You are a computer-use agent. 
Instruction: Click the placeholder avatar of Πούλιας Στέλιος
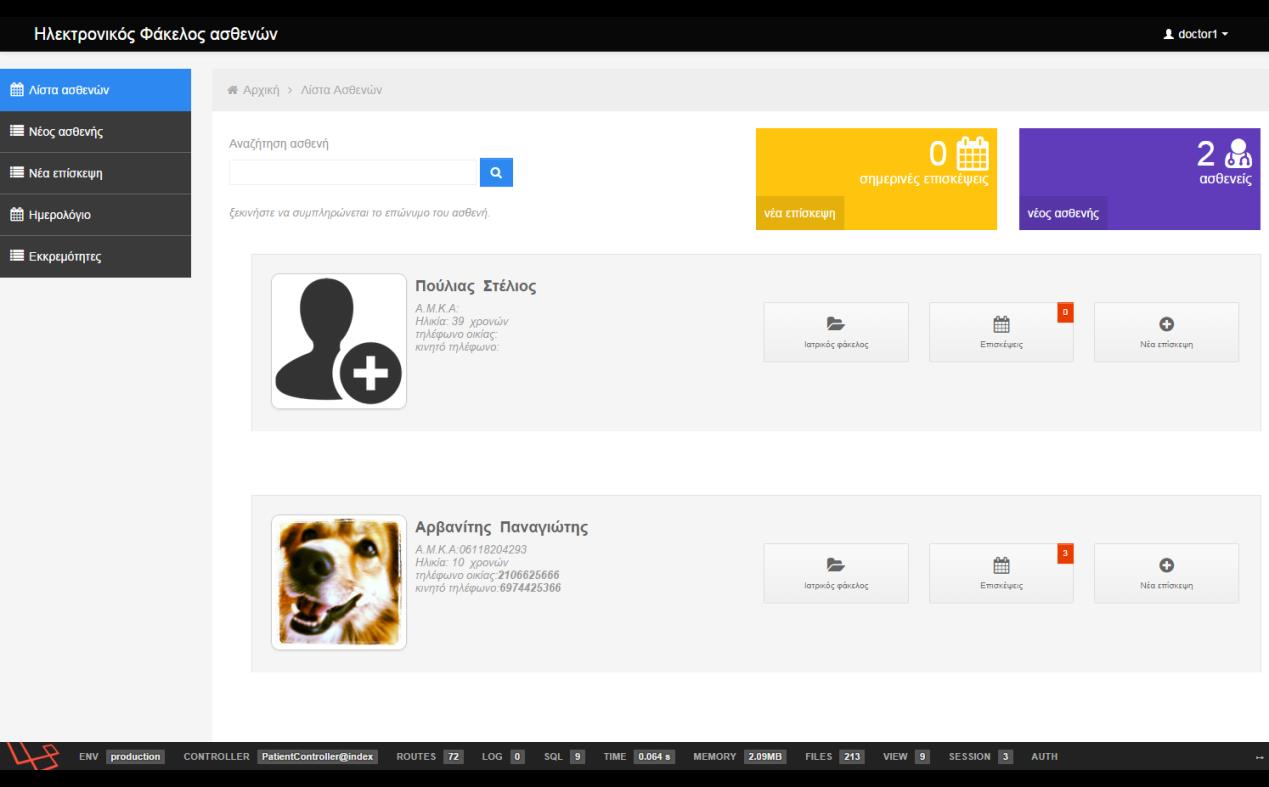tap(339, 341)
